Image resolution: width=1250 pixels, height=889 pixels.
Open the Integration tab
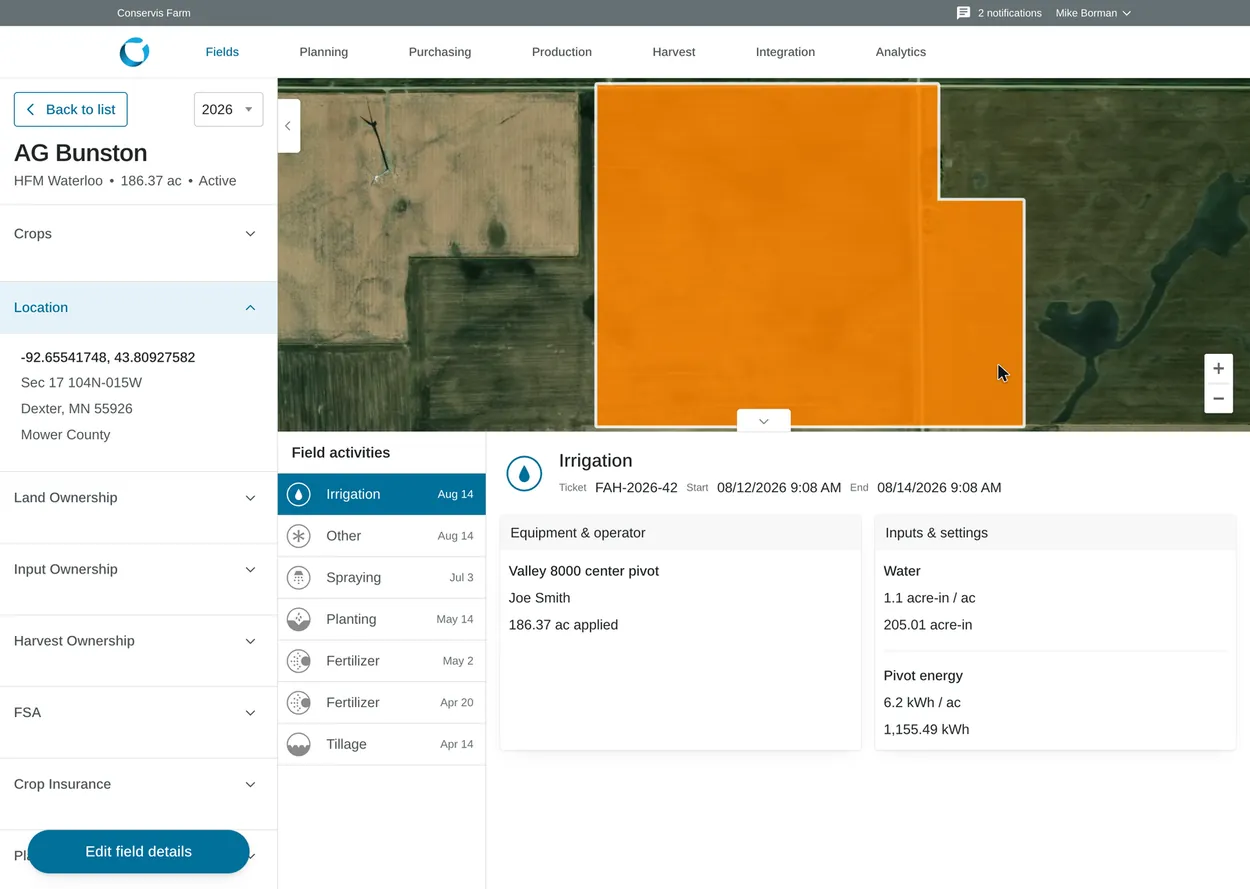(785, 52)
